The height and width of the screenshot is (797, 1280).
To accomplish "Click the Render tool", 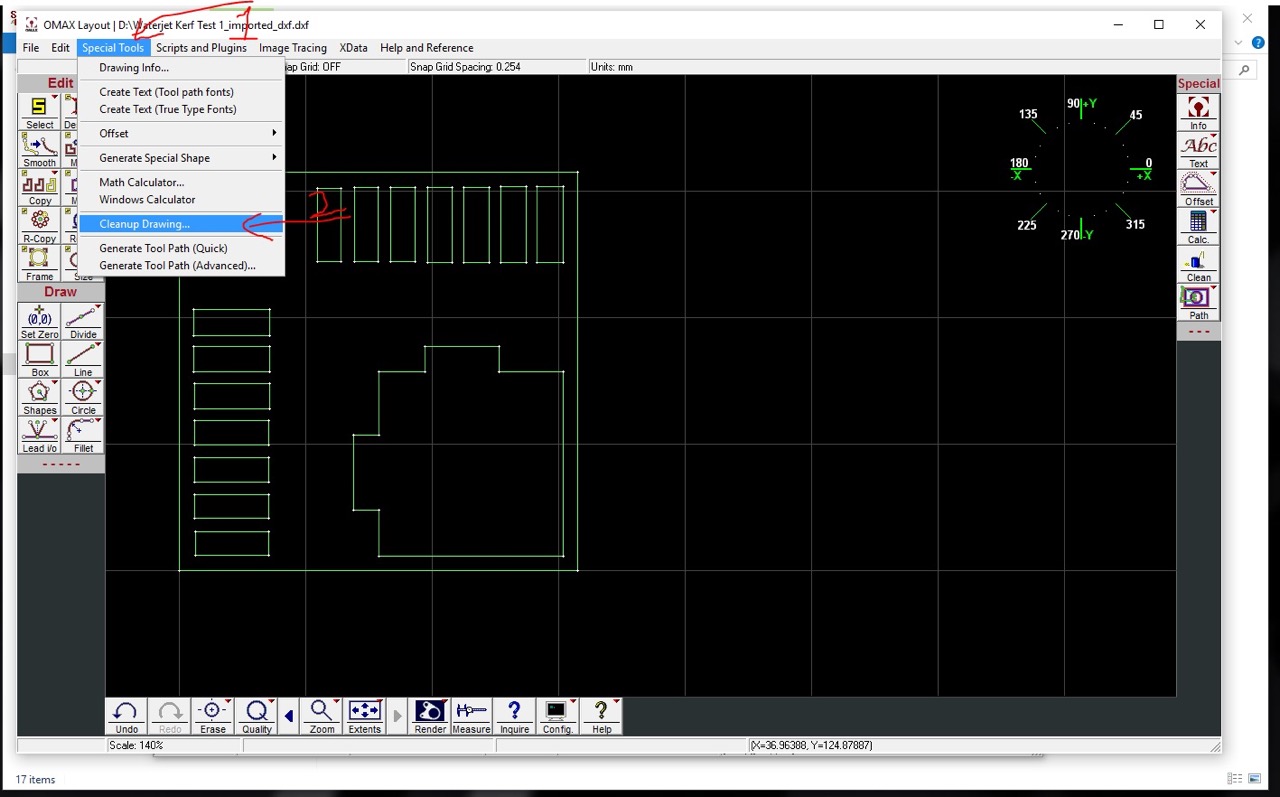I will pos(430,716).
